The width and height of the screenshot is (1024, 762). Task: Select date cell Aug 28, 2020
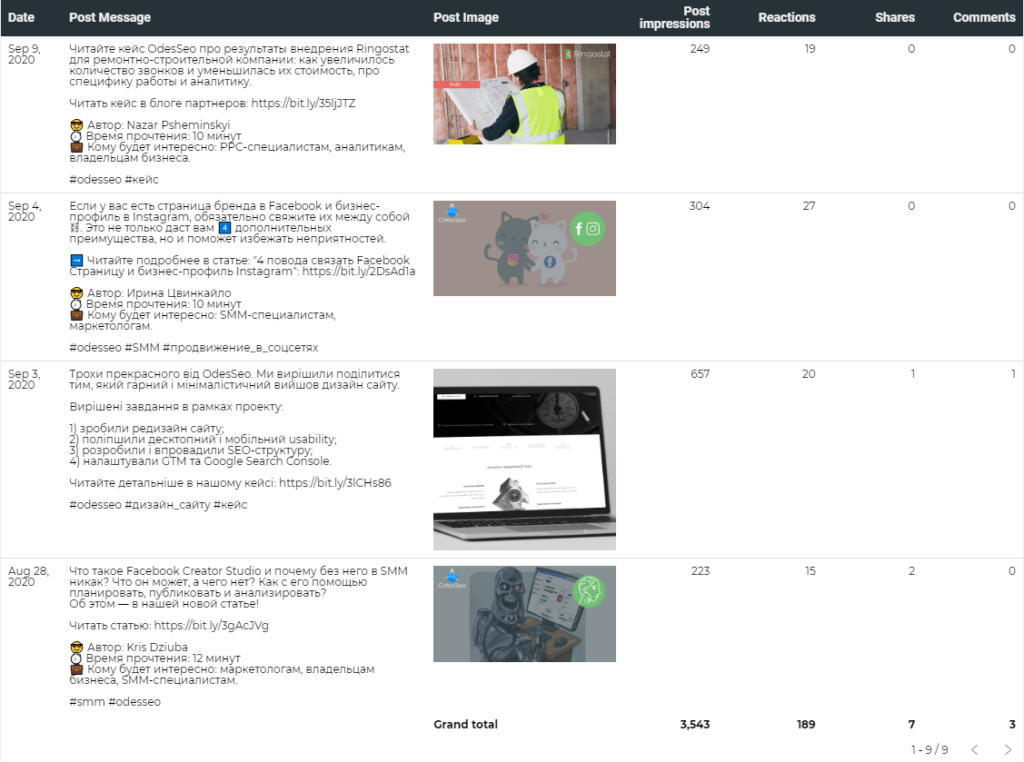pos(28,577)
